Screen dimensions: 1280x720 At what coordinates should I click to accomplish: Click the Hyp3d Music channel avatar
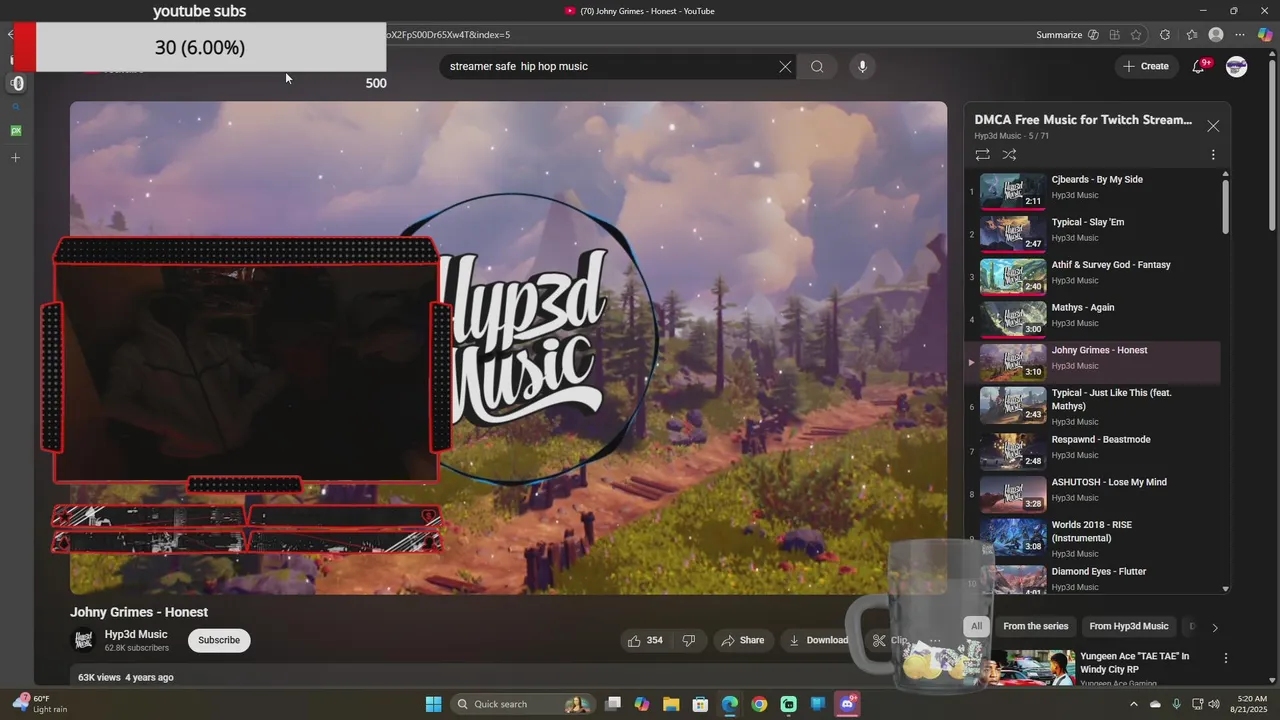coord(84,640)
